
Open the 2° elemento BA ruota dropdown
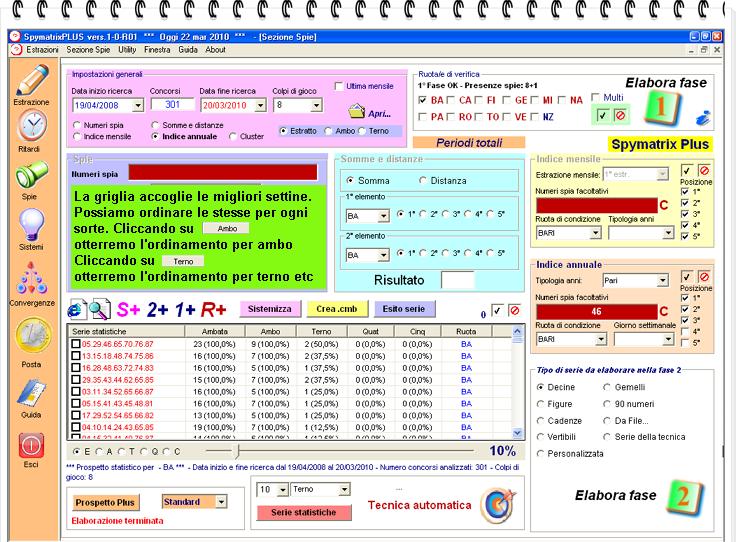coord(383,255)
